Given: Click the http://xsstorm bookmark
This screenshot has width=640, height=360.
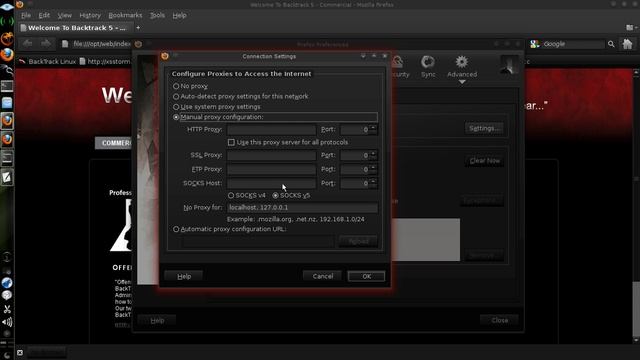Looking at the screenshot, I should pyautogui.click(x=104, y=62).
